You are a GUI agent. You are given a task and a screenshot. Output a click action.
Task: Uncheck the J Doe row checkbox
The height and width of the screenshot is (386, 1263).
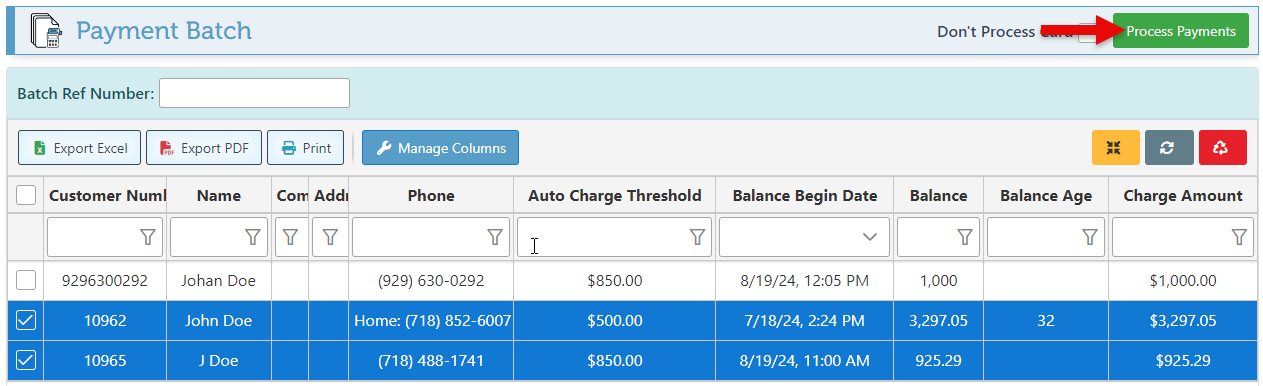coord(27,360)
